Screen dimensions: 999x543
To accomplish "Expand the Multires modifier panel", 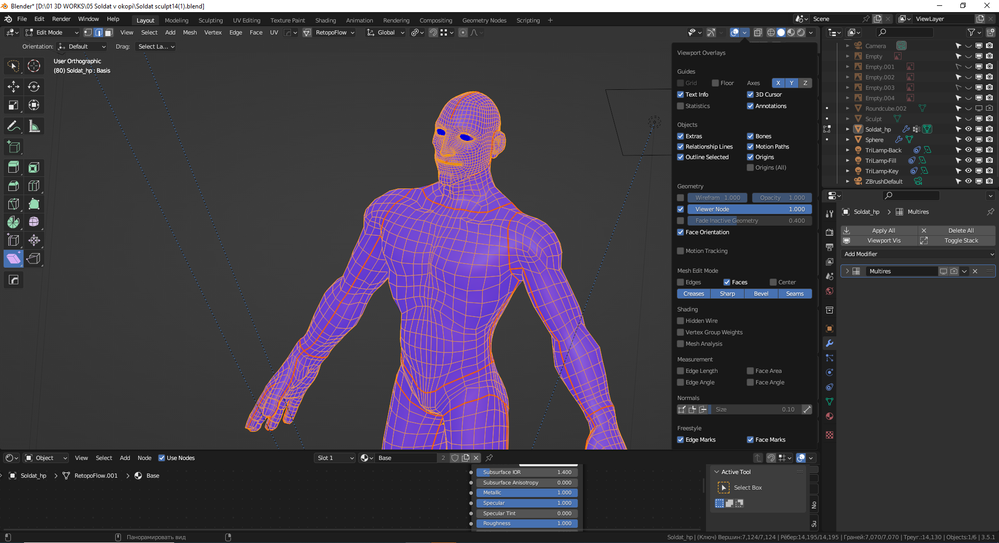I will tap(847, 271).
